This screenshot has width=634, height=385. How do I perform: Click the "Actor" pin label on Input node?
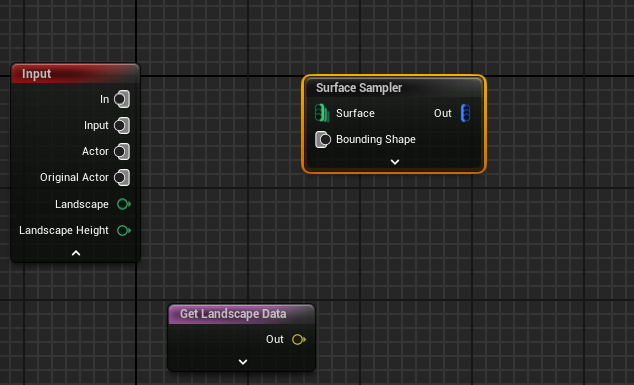(95, 151)
